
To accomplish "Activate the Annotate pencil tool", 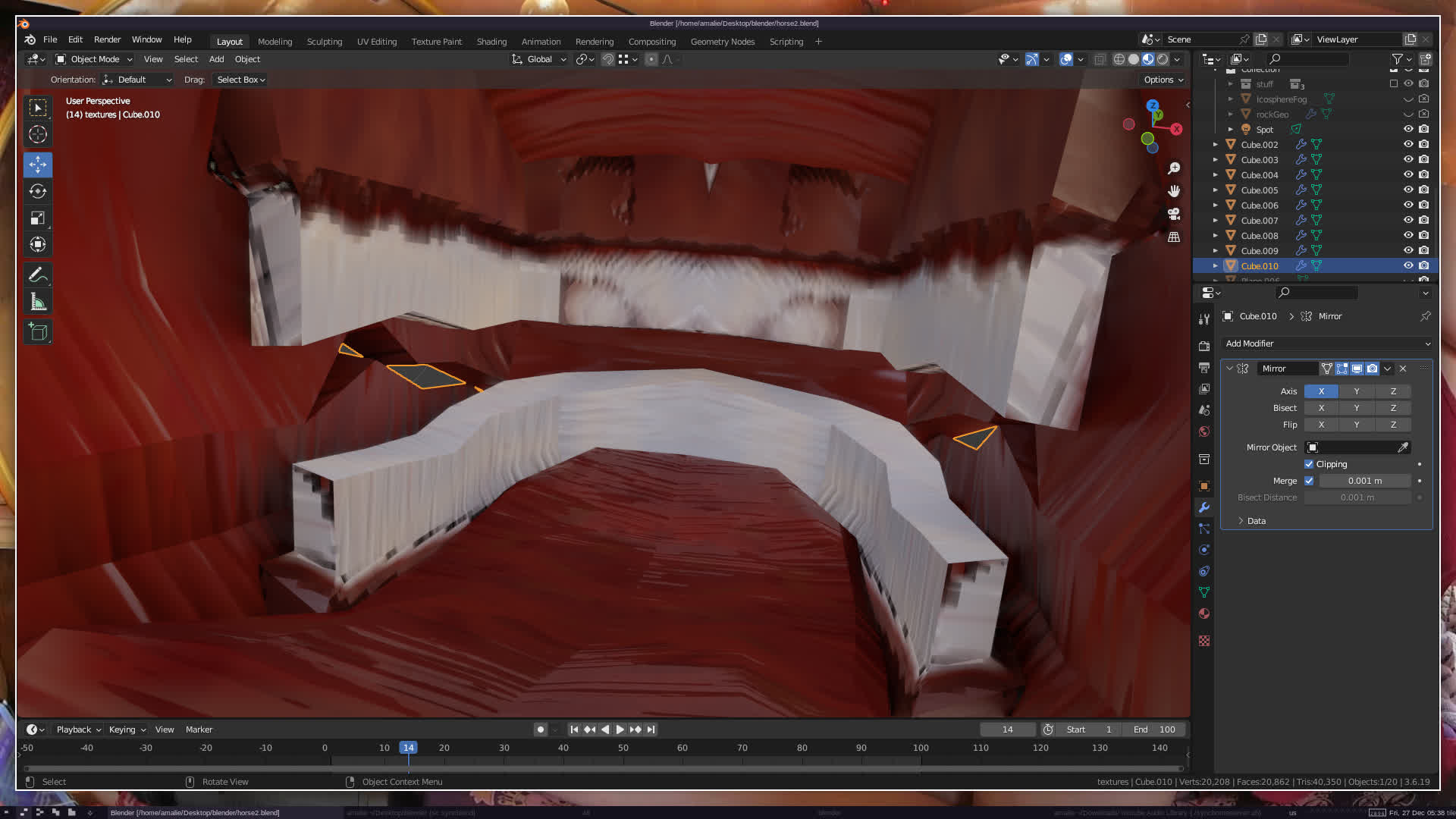I will click(x=38, y=275).
